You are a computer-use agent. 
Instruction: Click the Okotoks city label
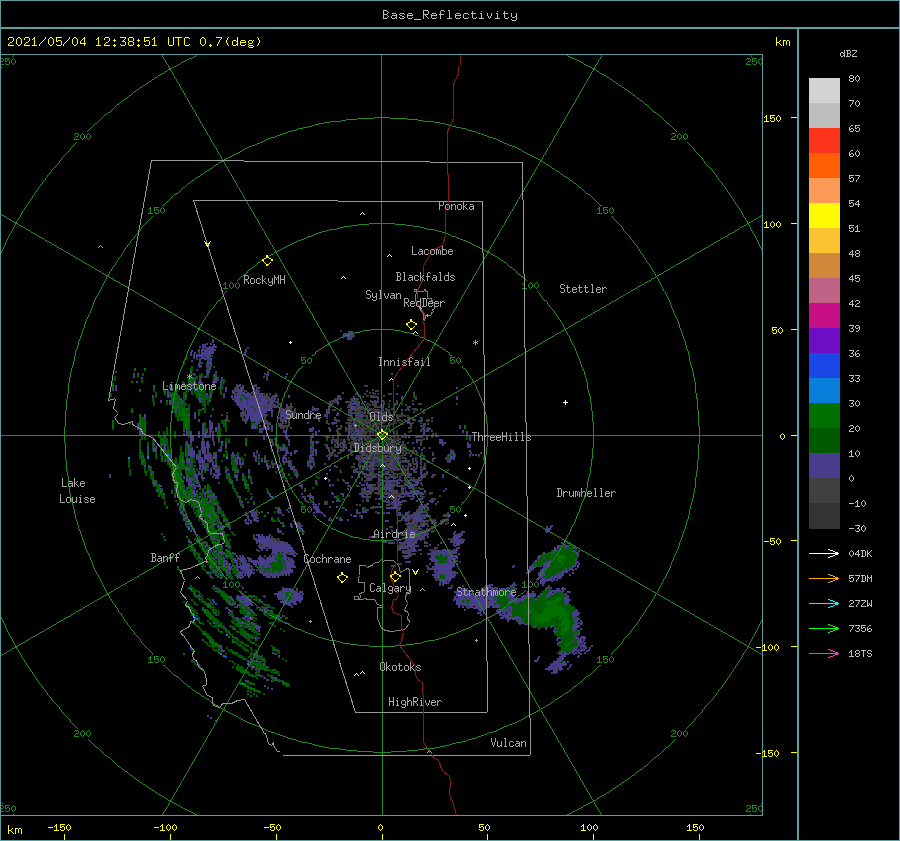[400, 667]
